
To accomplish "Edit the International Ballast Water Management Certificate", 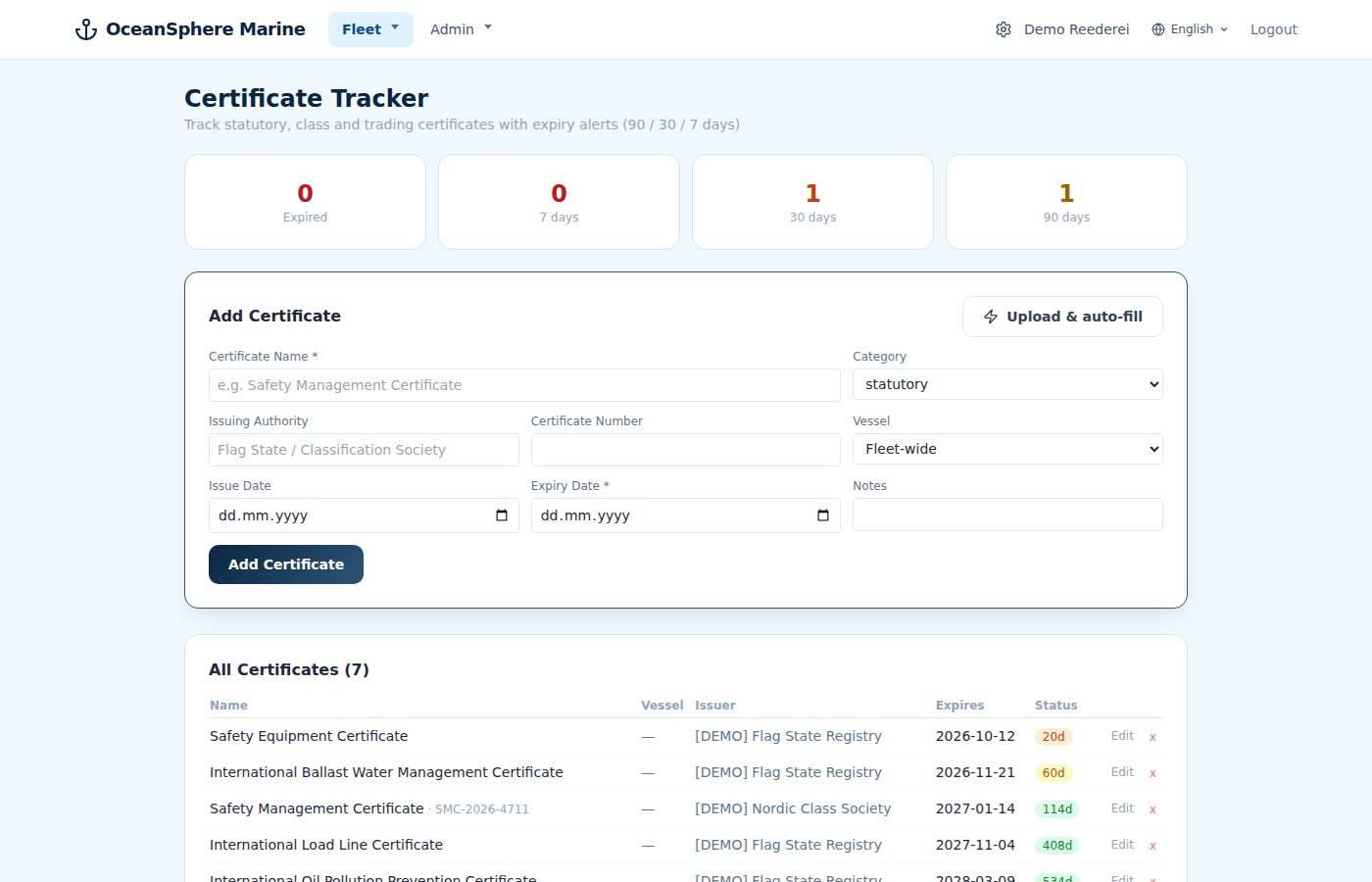I will [1122, 772].
